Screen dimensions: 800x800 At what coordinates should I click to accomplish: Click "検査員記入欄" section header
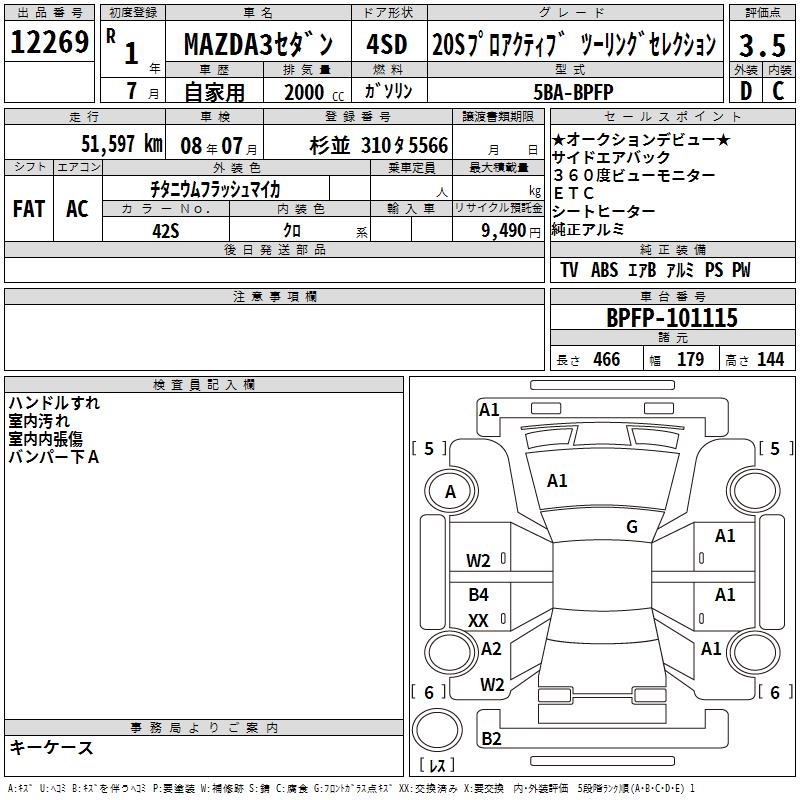pyautogui.click(x=204, y=385)
